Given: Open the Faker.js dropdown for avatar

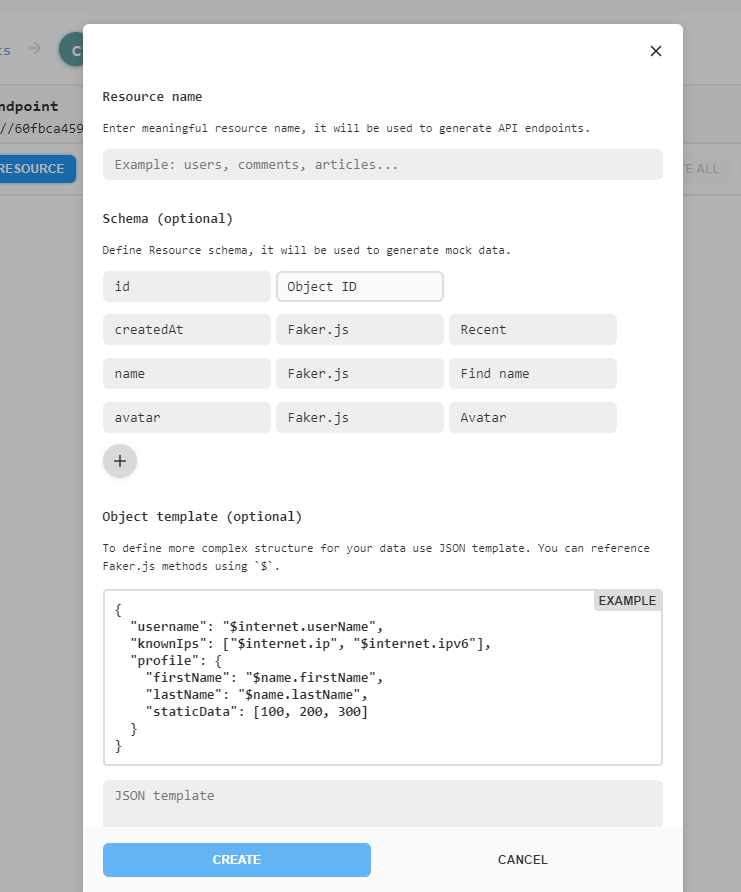Looking at the screenshot, I should [359, 418].
